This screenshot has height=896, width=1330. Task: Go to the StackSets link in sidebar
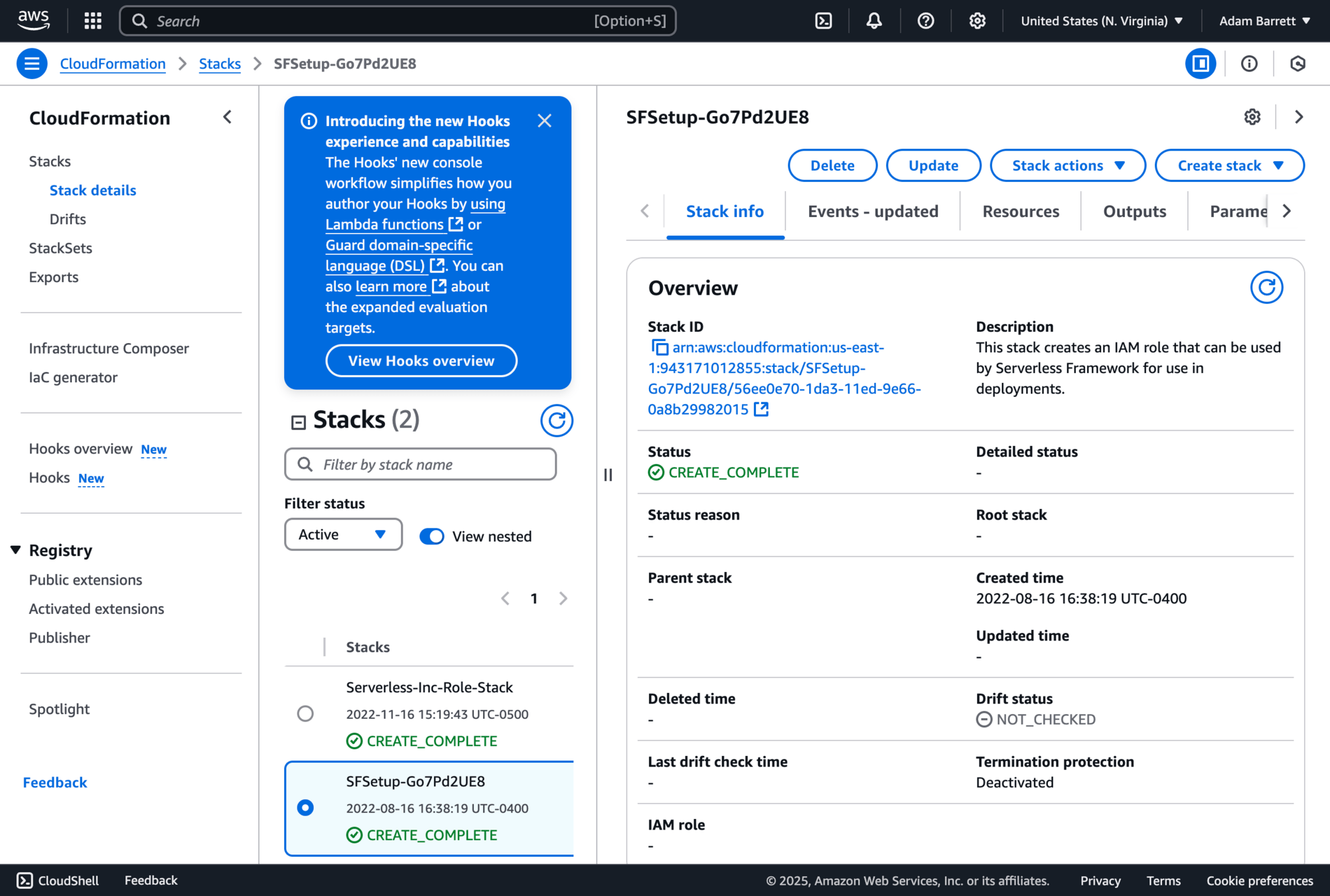point(60,248)
